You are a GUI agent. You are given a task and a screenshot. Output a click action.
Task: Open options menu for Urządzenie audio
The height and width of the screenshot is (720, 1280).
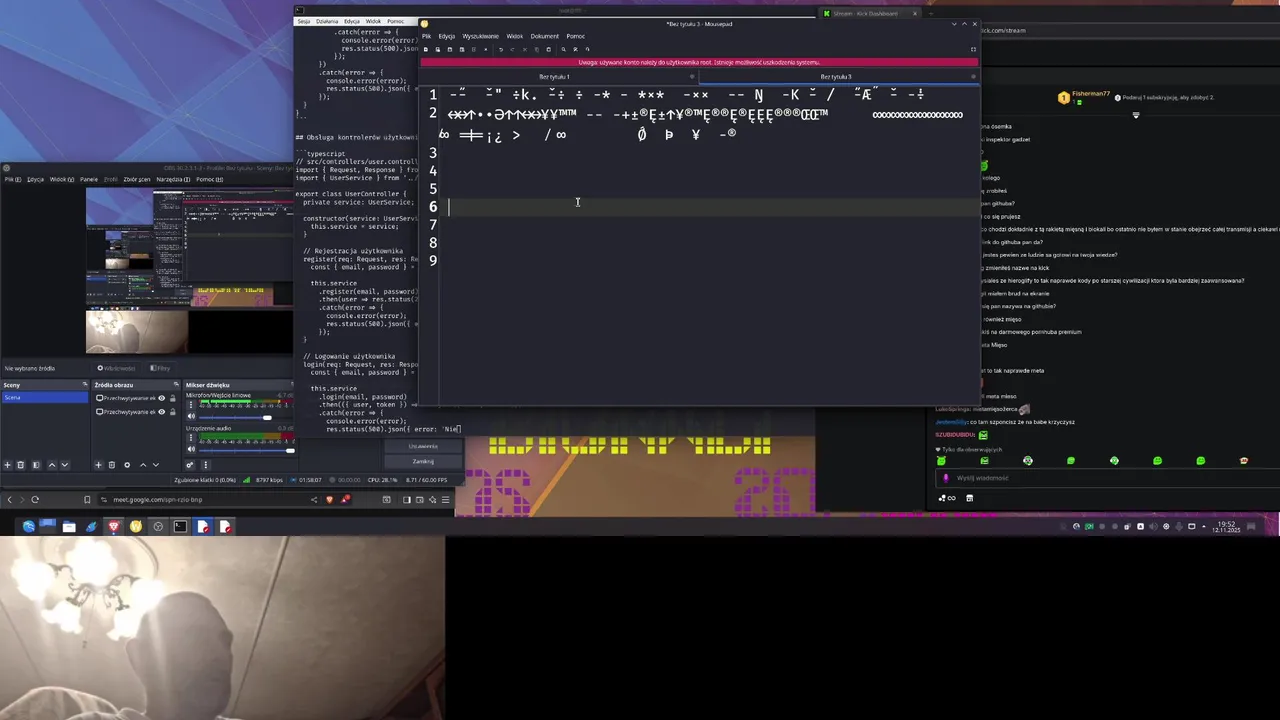click(191, 437)
